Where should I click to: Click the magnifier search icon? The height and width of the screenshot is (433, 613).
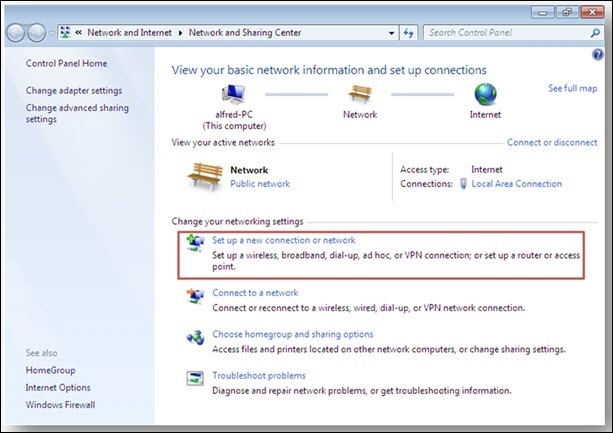[x=595, y=33]
